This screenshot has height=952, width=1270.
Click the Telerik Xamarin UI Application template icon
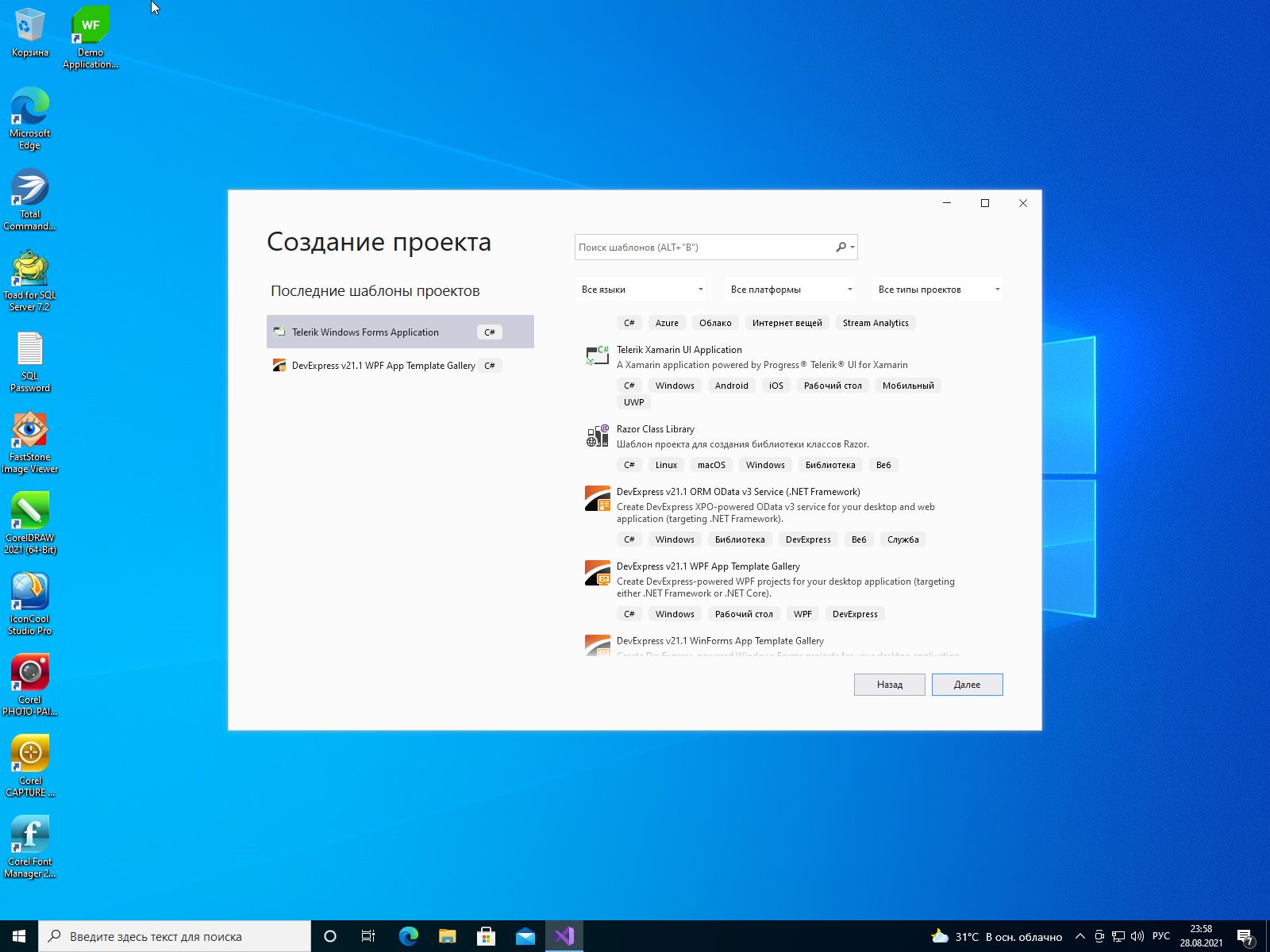(597, 355)
